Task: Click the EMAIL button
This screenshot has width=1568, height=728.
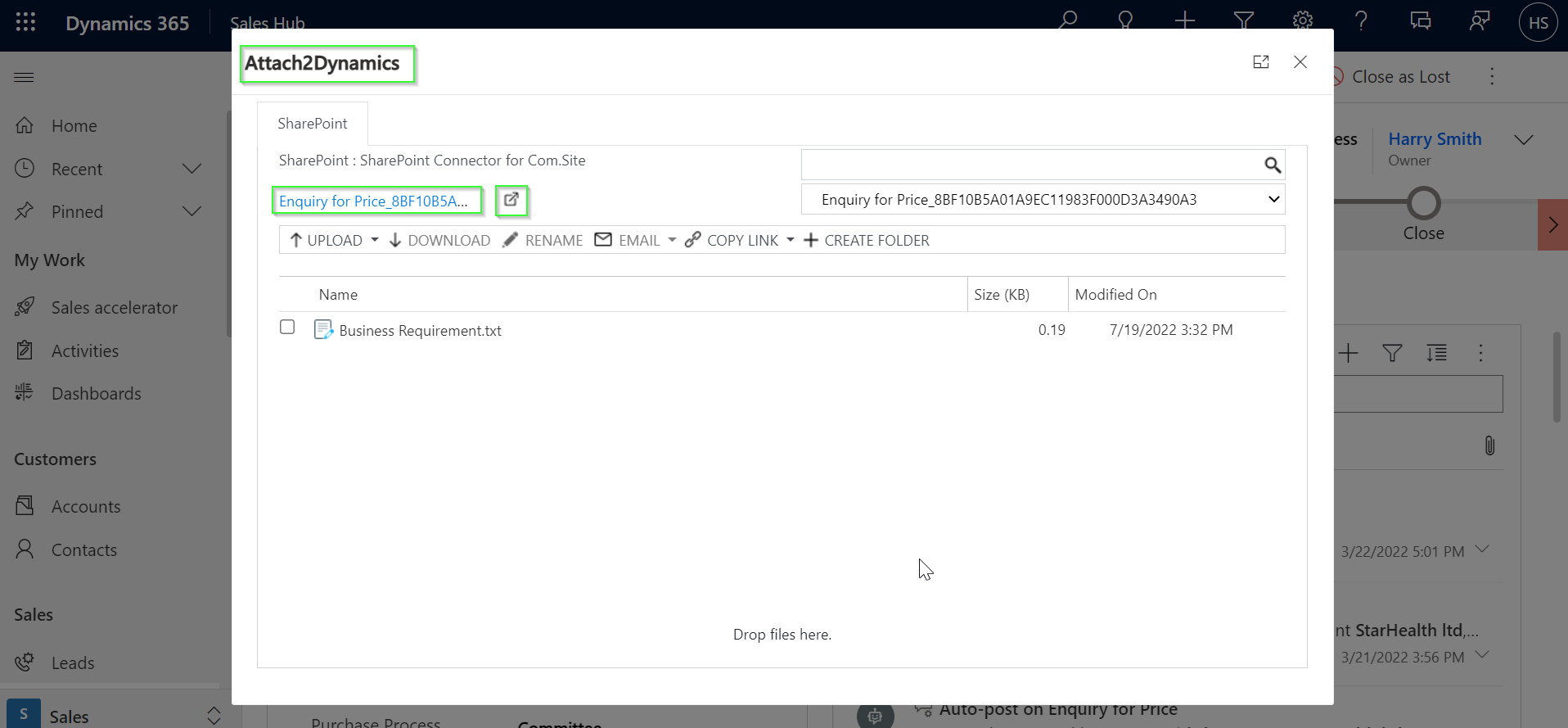Action: [x=628, y=240]
